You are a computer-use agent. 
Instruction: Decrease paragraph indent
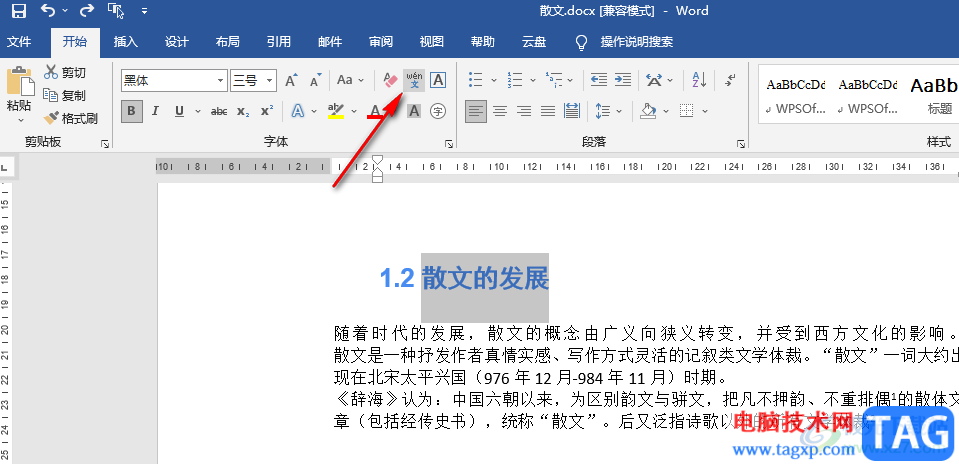[599, 80]
